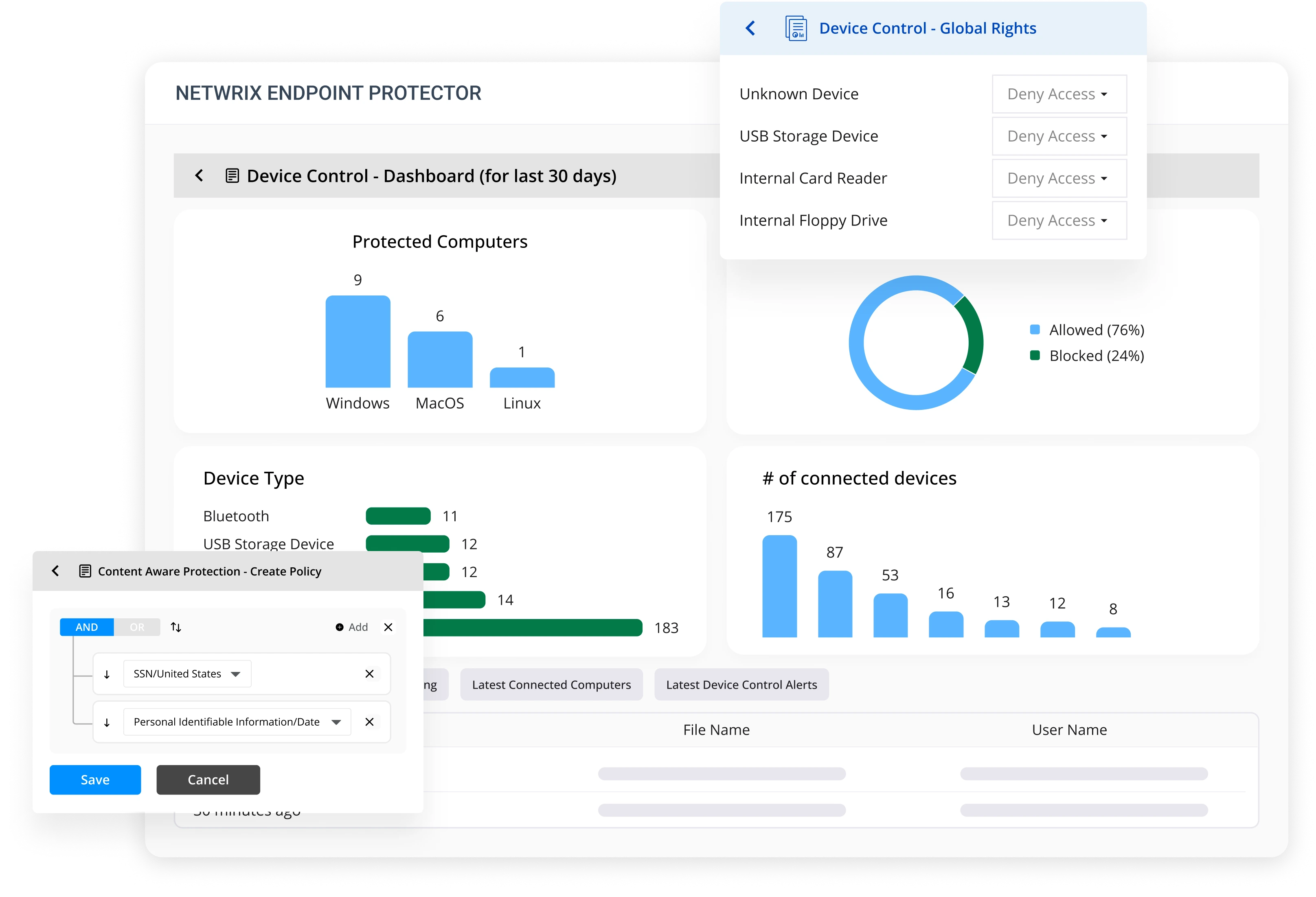Select the OR operator
This screenshot has width=1316, height=897.
tap(137, 627)
